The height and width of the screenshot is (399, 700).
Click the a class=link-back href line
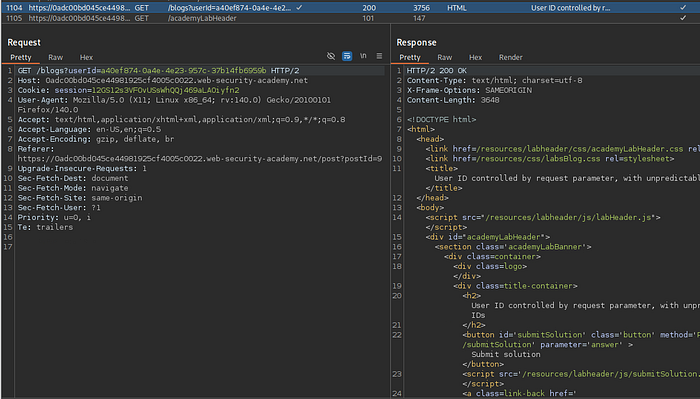(x=519, y=393)
